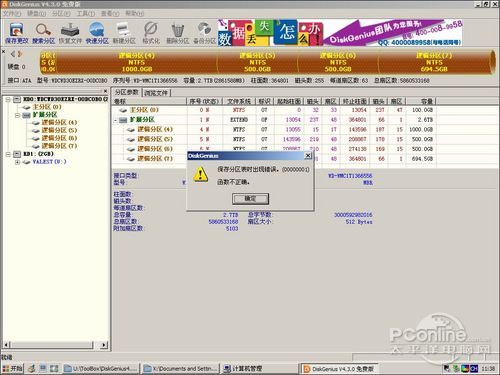The image size is (500, 375).
Task: Click the Delete Partition trash icon
Action: pos(177,33)
